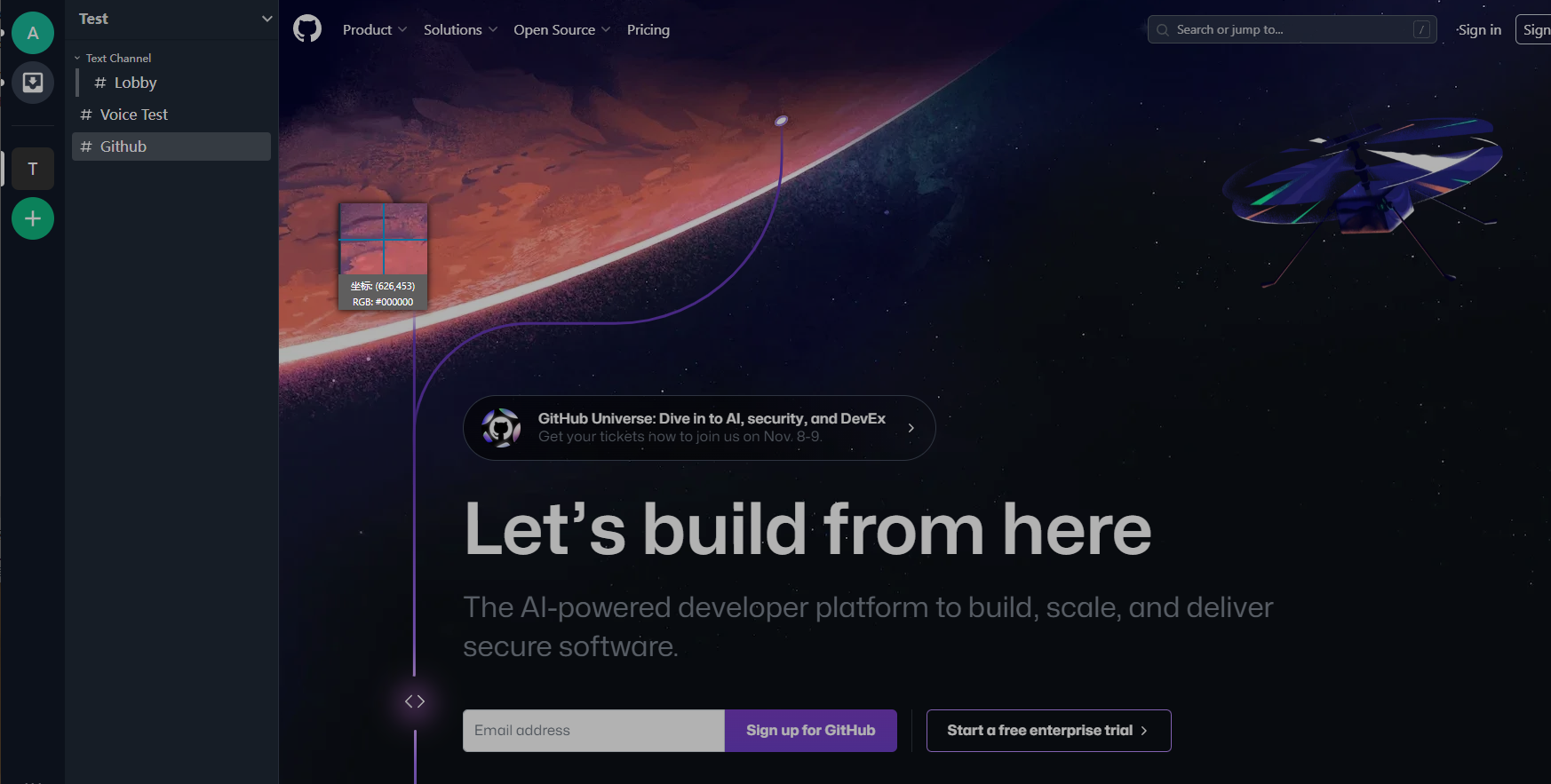Open the user avatar 'A'

pos(33,33)
